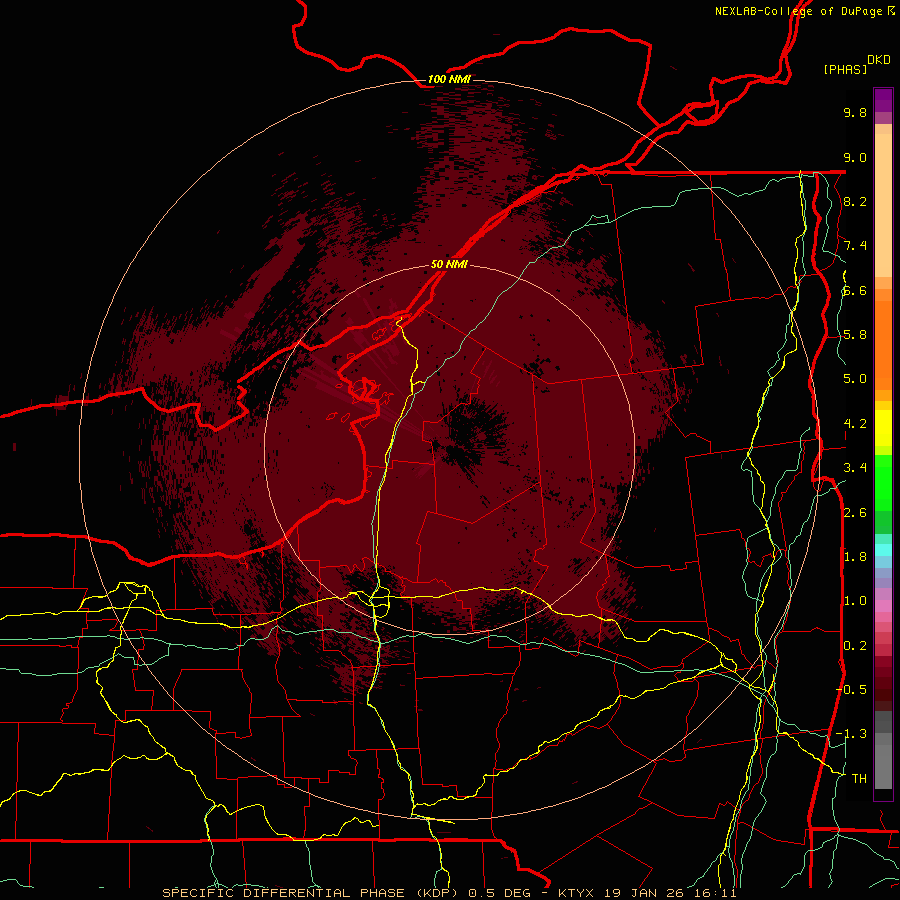900x900 pixels.
Task: Click the 5.0 value on the color scale
Action: [855, 379]
